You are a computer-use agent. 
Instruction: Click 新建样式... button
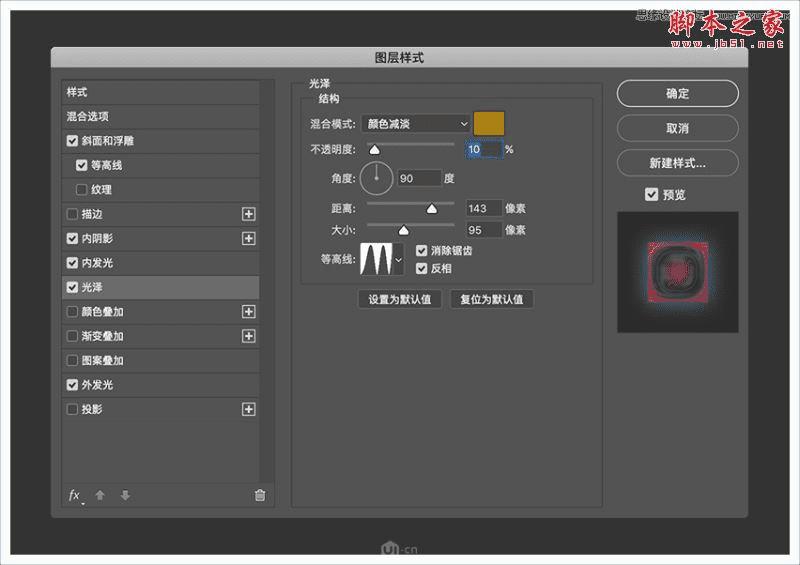tap(678, 163)
